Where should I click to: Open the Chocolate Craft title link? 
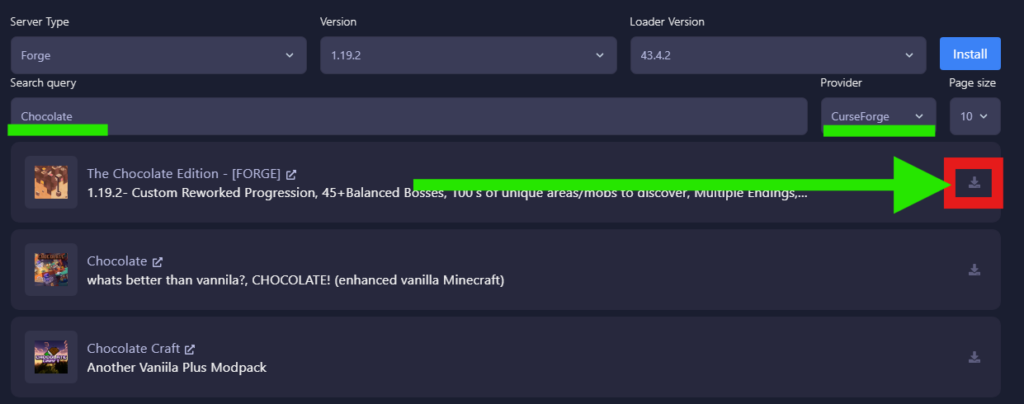pyautogui.click(x=133, y=349)
